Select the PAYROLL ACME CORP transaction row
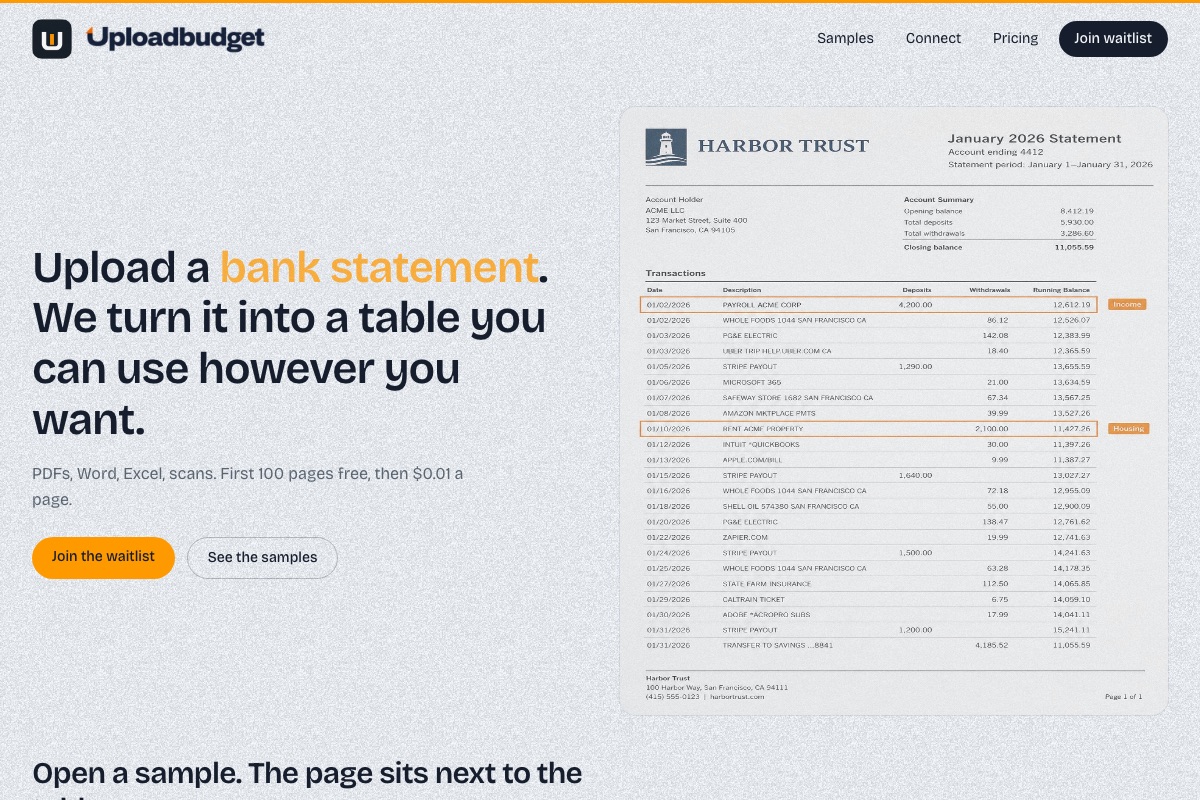This screenshot has height=800, width=1200. pyautogui.click(x=868, y=304)
